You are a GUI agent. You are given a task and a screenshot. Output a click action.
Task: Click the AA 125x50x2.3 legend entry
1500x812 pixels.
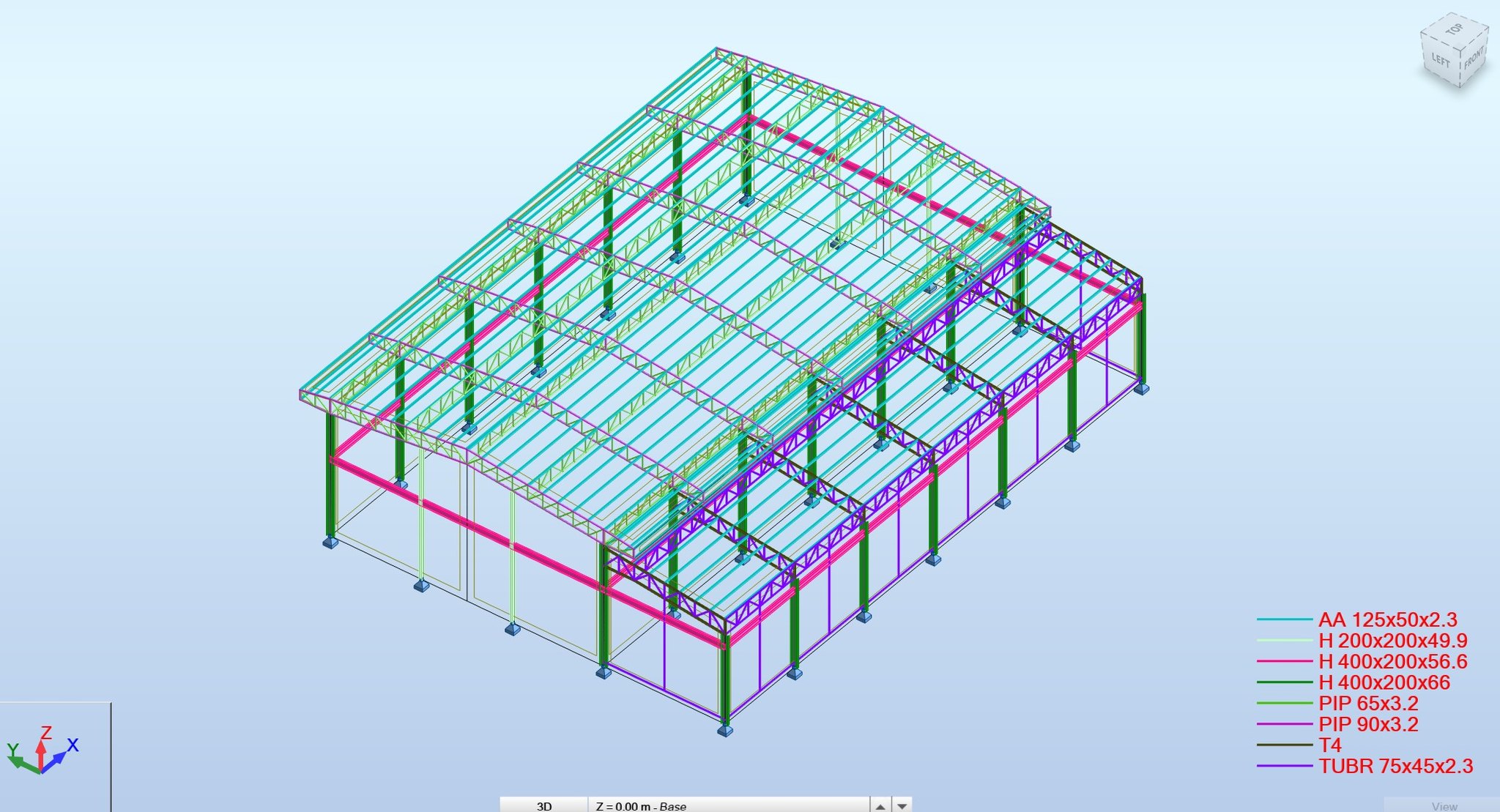tap(1388, 619)
